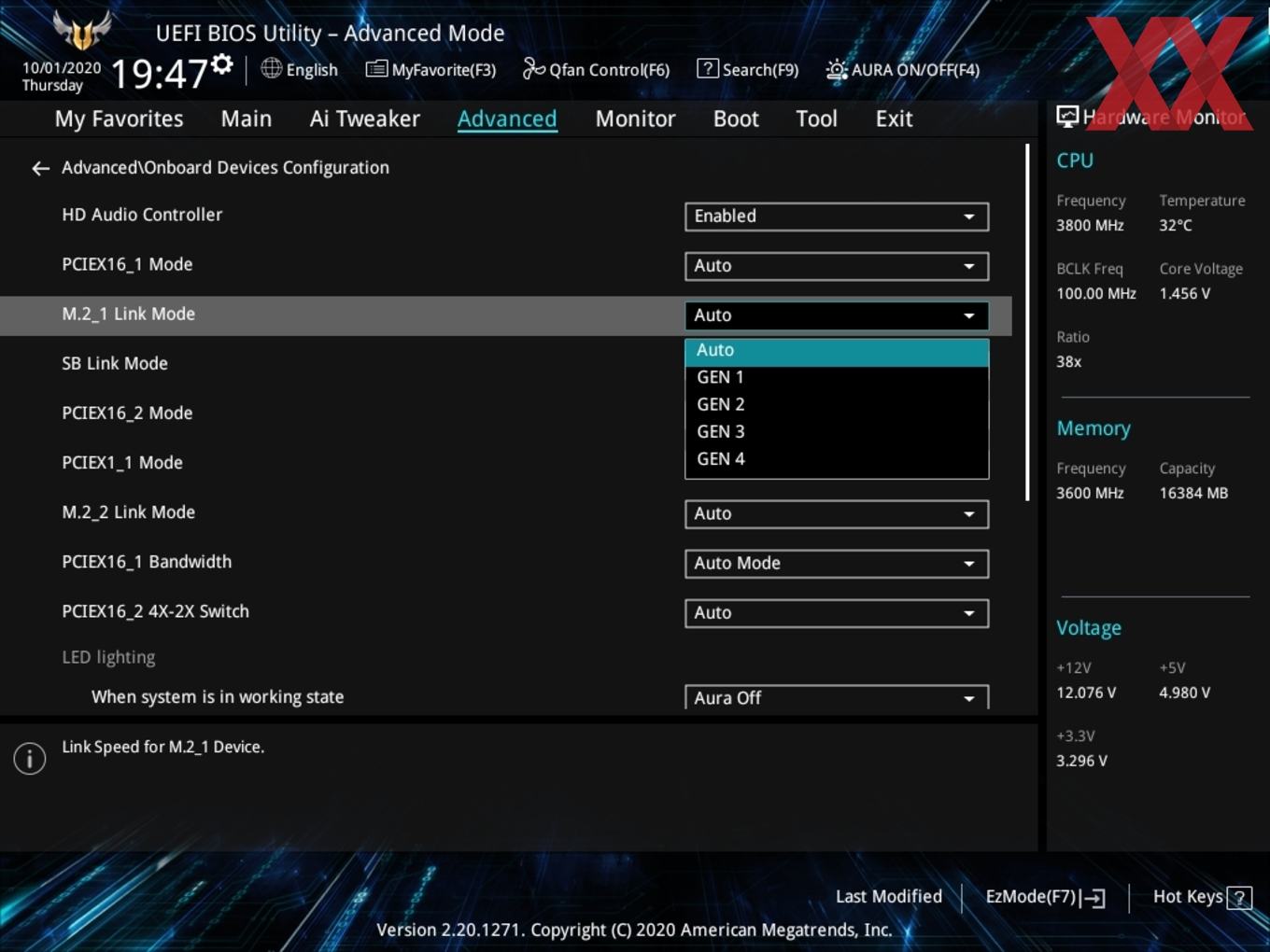Select GEN 2 option
Viewport: 1270px width, 952px height.
[837, 405]
